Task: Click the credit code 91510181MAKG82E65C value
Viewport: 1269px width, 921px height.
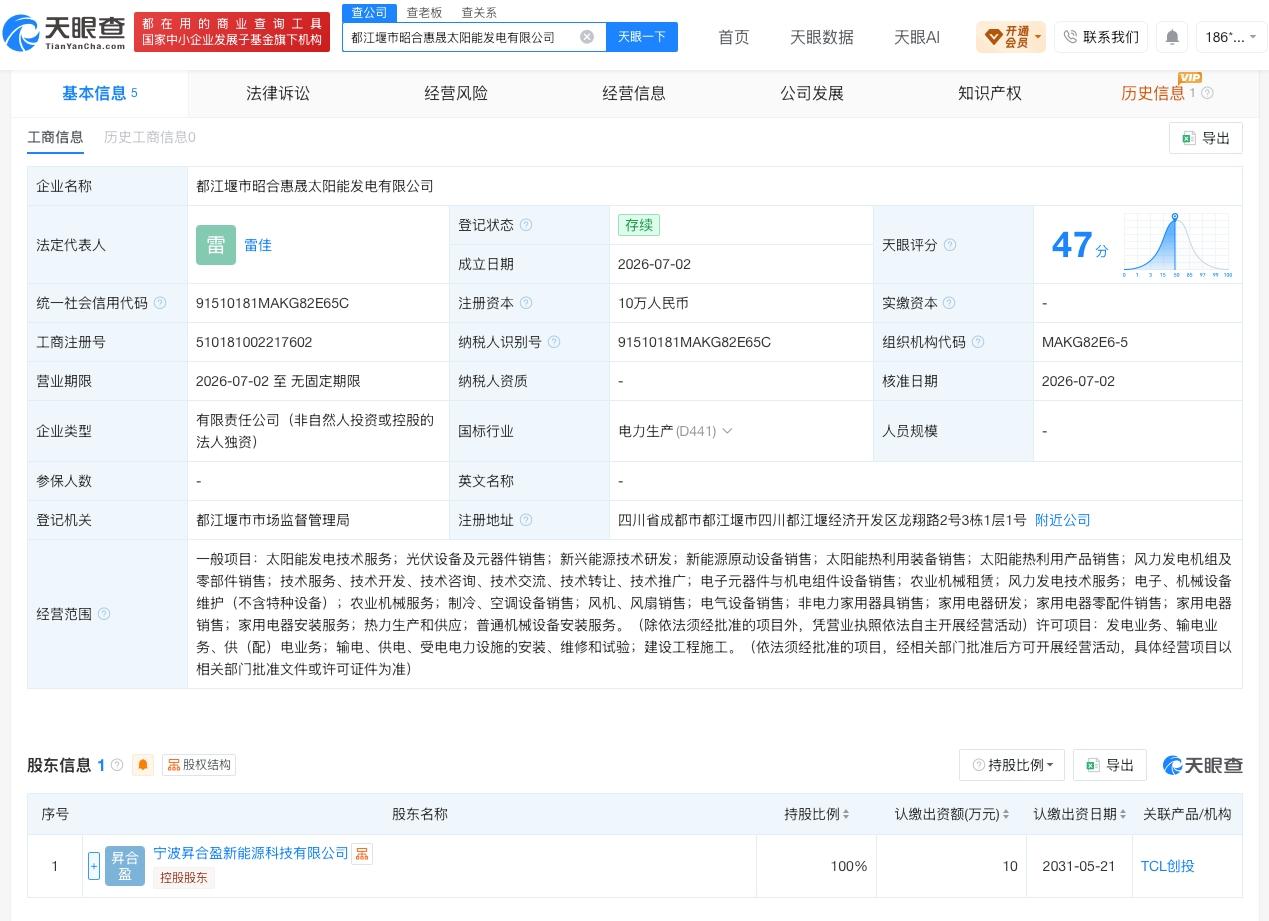Action: pyautogui.click(x=273, y=303)
